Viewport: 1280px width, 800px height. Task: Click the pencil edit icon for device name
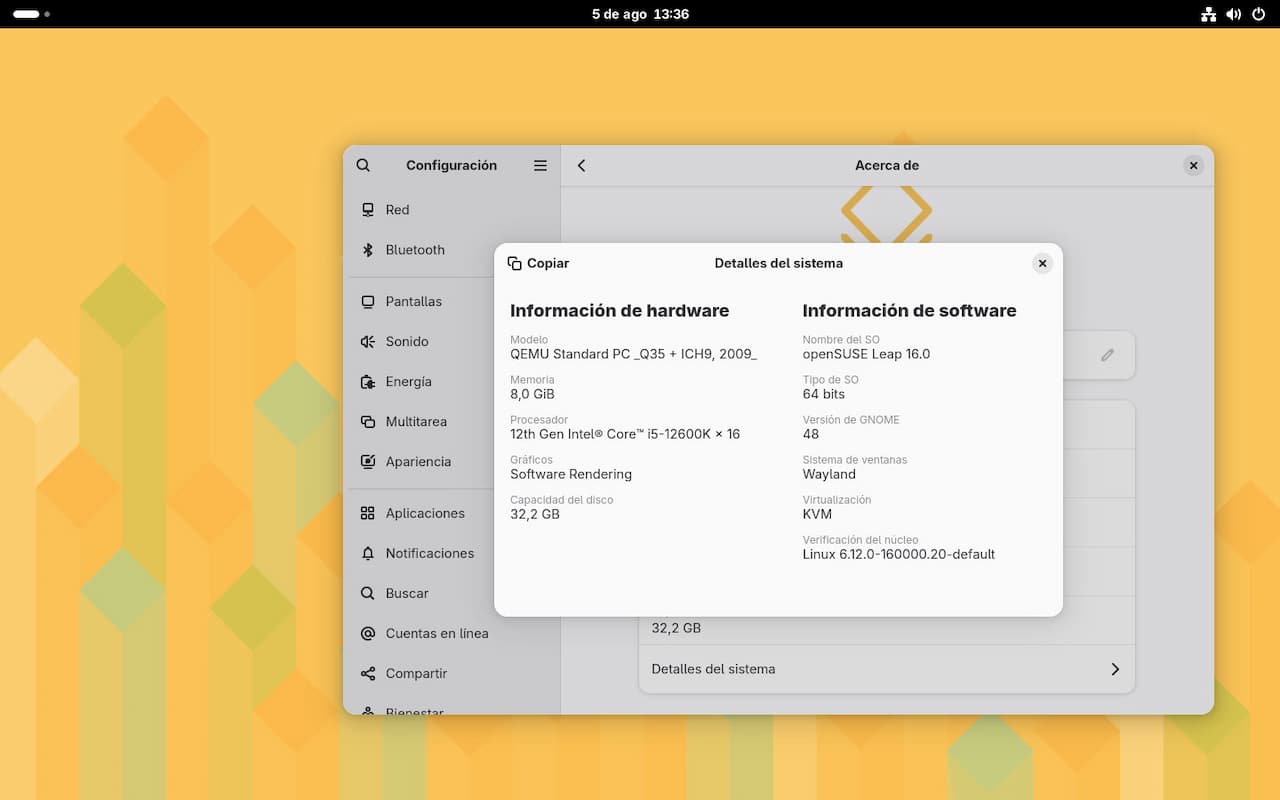tap(1107, 355)
